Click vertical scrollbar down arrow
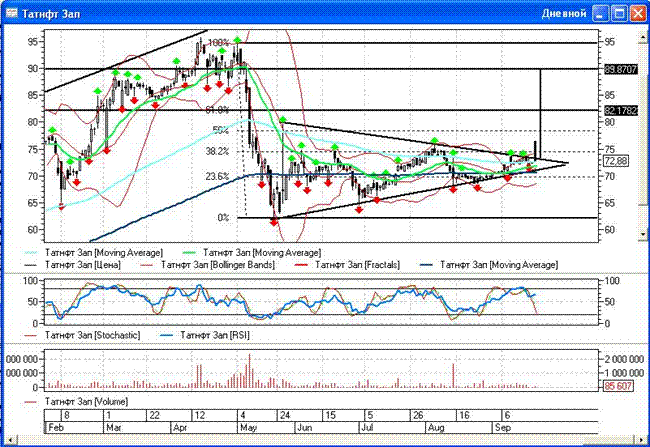 pyautogui.click(x=643, y=235)
